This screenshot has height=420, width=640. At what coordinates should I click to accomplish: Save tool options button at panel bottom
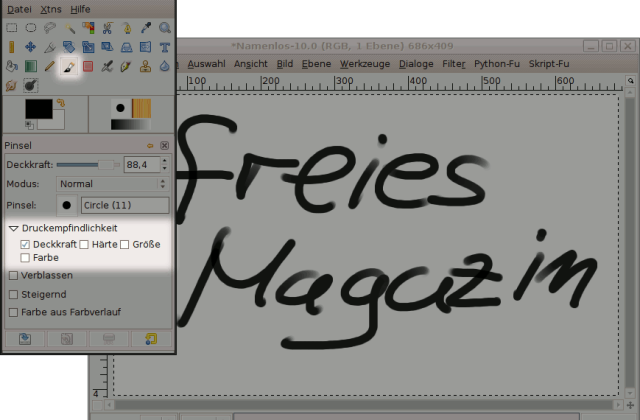coord(25,339)
